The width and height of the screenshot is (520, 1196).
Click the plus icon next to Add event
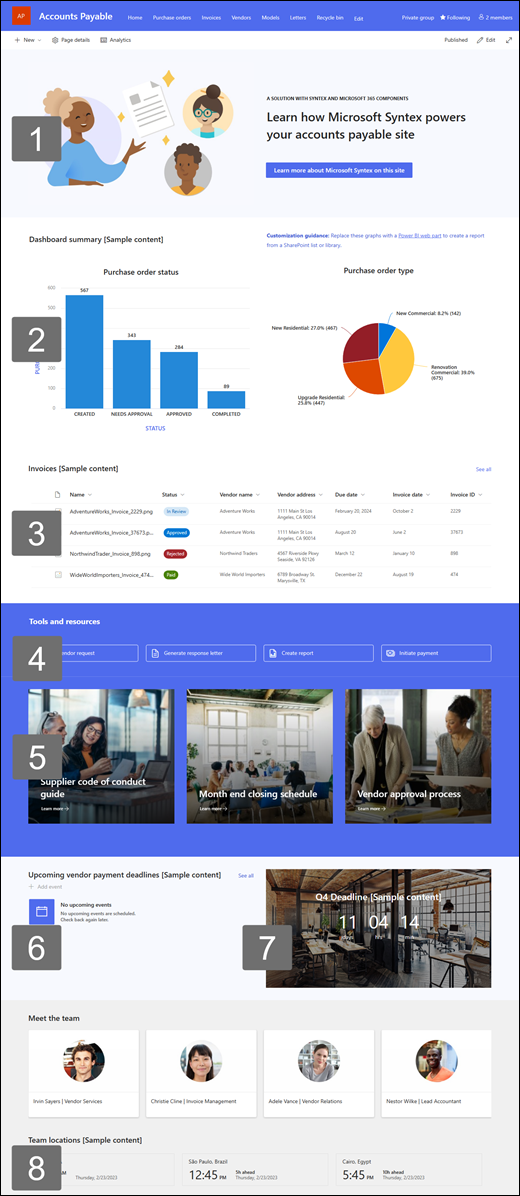[30, 887]
